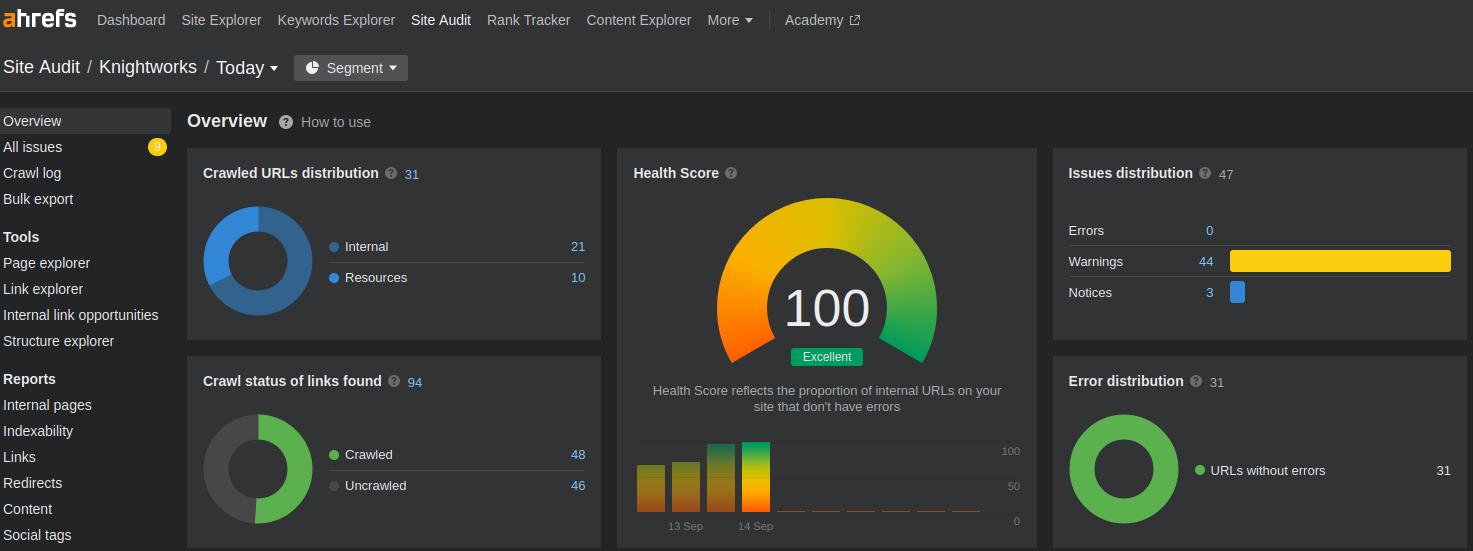Open the Today crawl dropdown
This screenshot has width=1473, height=551.
point(247,68)
